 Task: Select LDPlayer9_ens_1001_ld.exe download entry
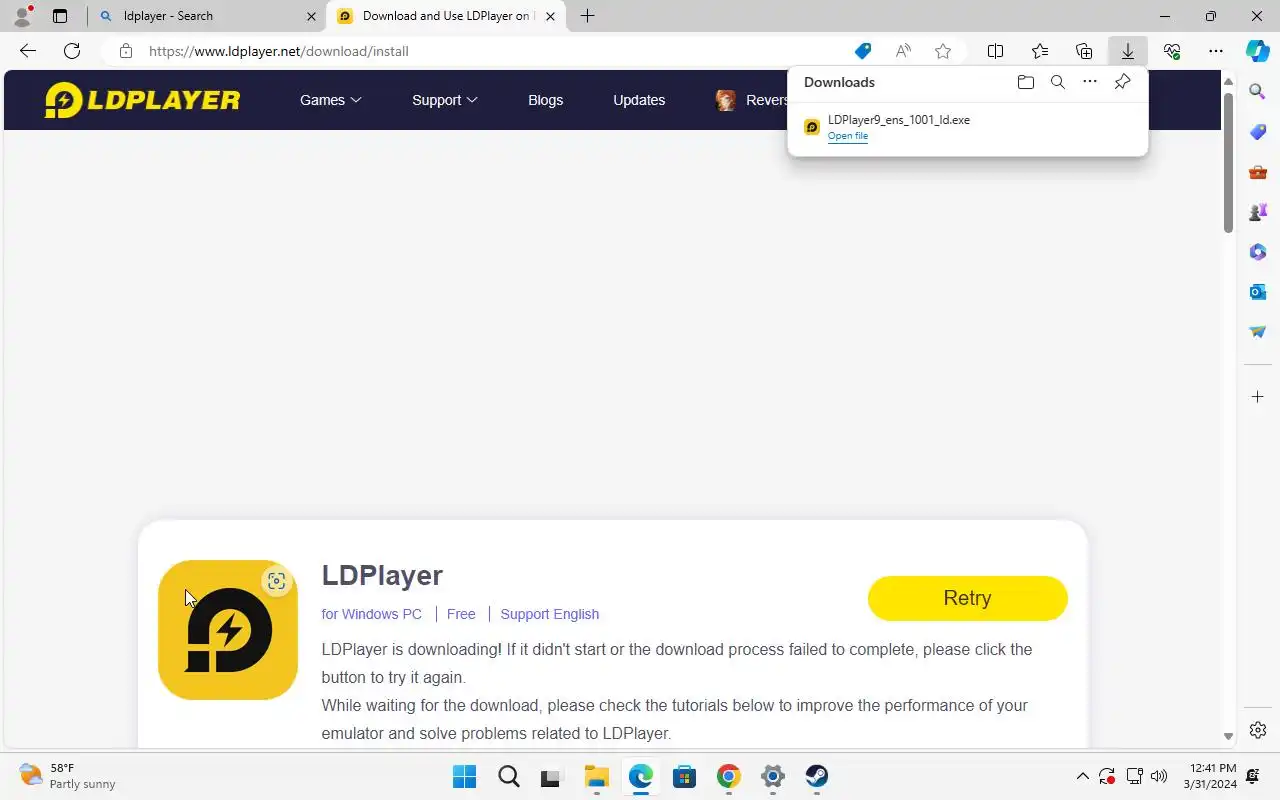968,127
